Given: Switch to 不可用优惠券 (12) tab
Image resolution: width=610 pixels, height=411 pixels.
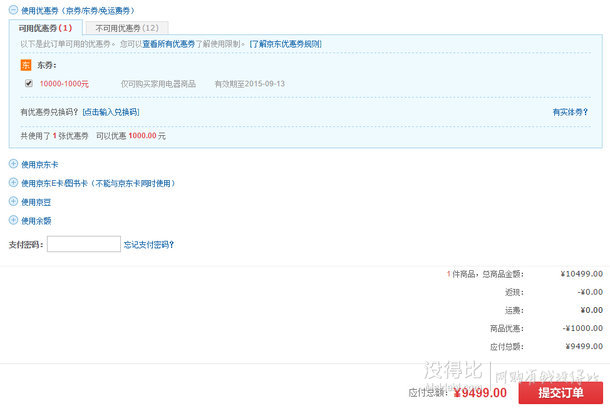Looking at the screenshot, I should (127, 28).
